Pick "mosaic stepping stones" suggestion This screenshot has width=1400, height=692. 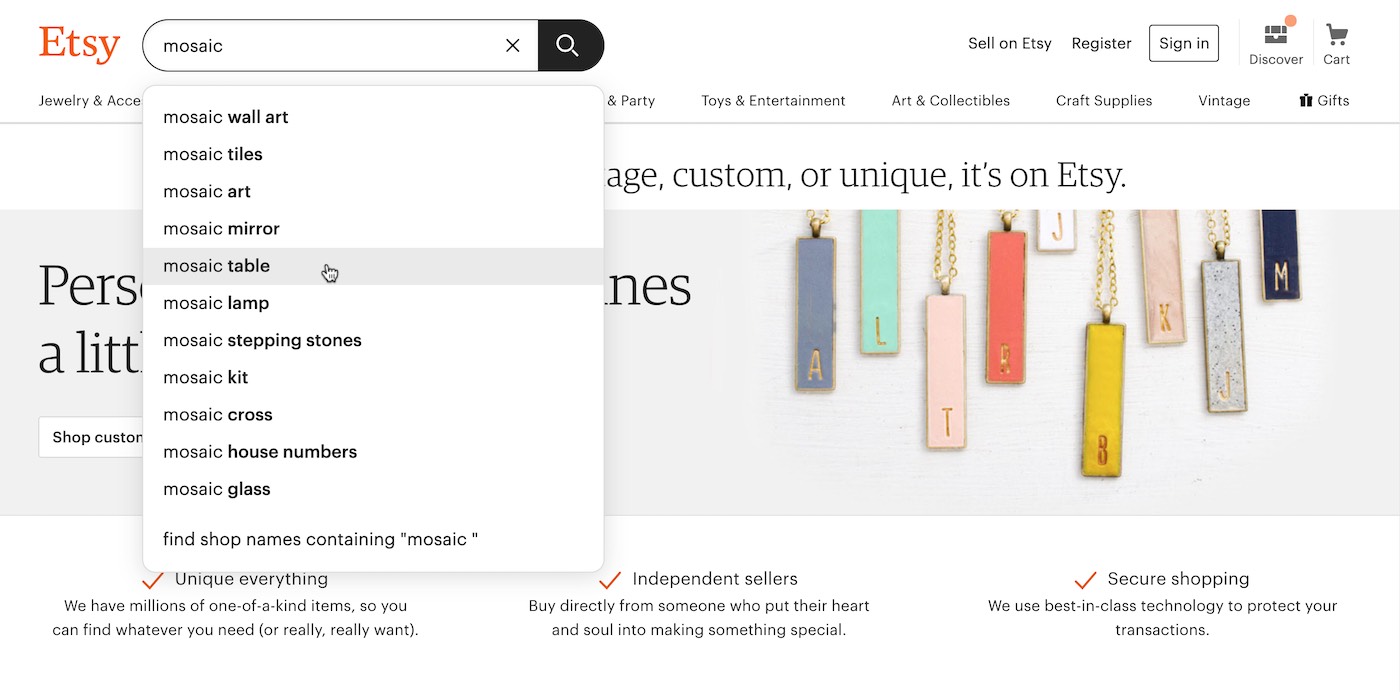click(x=262, y=340)
